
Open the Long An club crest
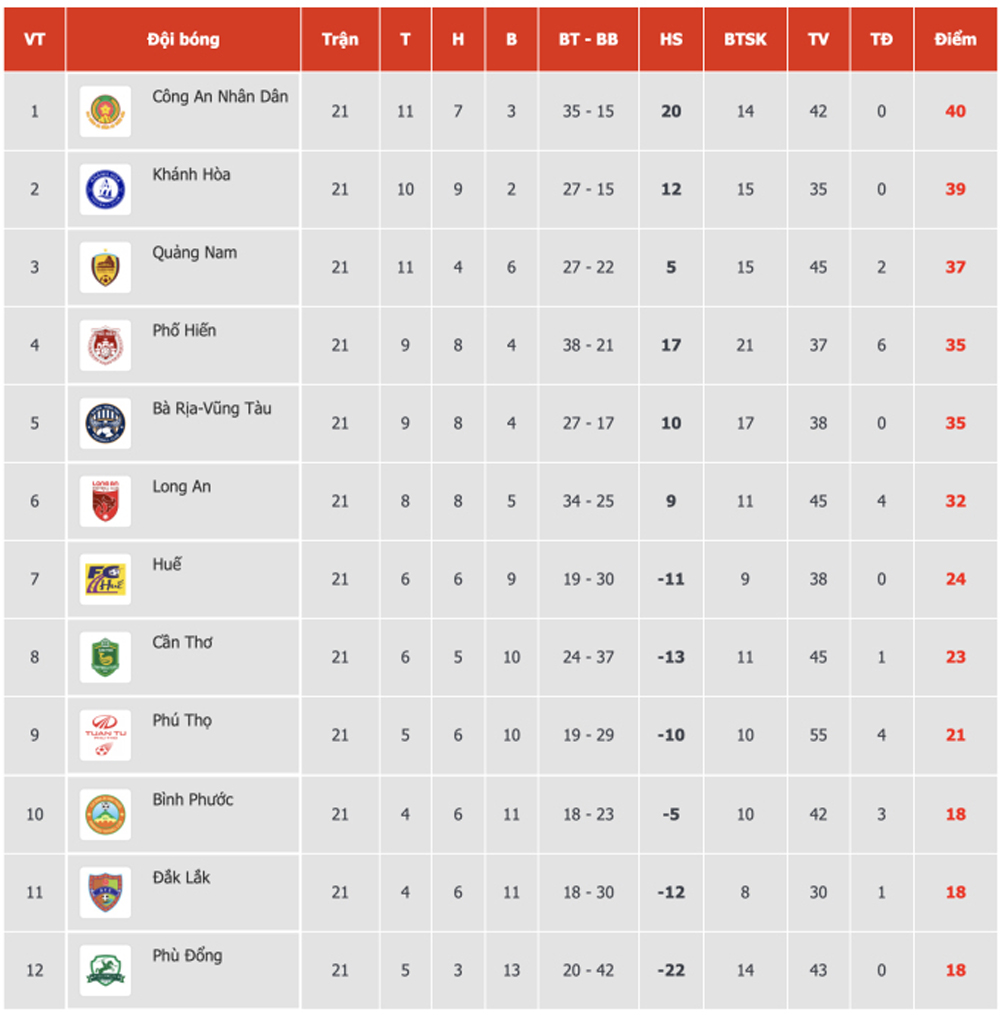point(106,502)
